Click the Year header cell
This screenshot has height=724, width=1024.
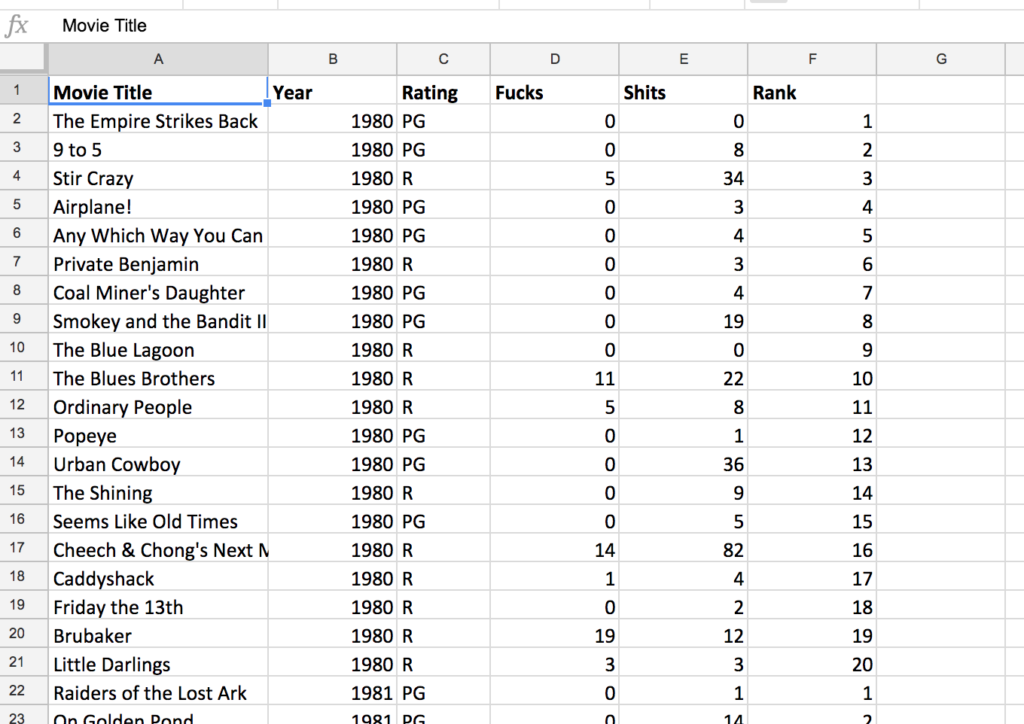pos(332,91)
